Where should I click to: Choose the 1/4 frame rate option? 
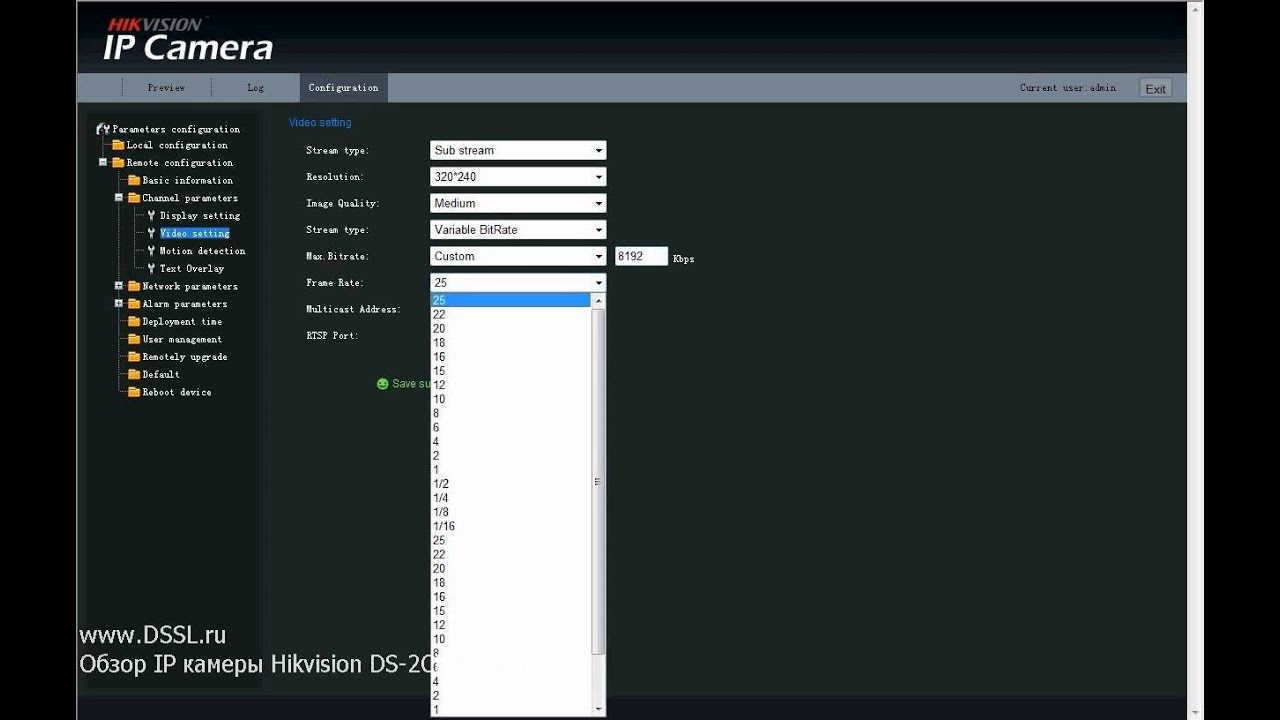tap(511, 498)
